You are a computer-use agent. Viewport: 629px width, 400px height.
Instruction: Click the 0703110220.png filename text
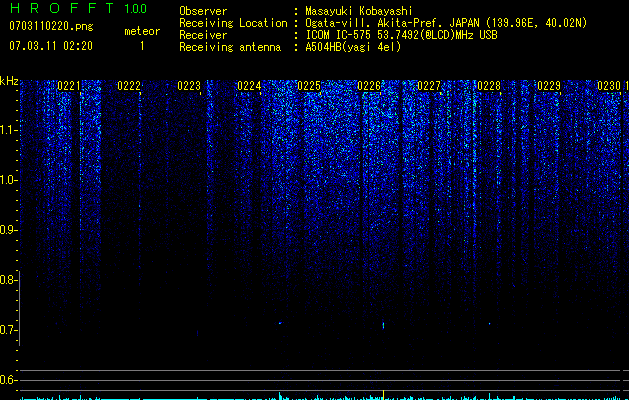pos(51,26)
